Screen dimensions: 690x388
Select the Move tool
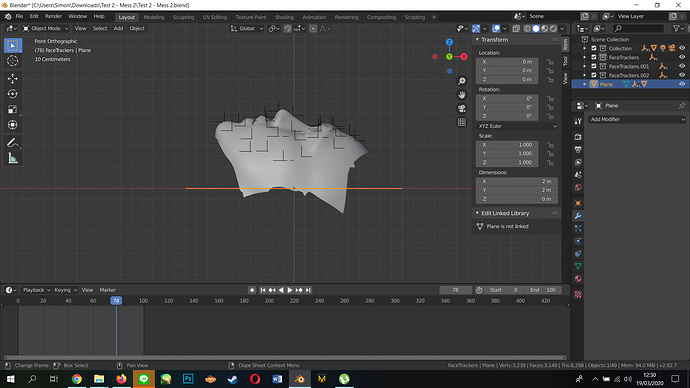point(13,79)
